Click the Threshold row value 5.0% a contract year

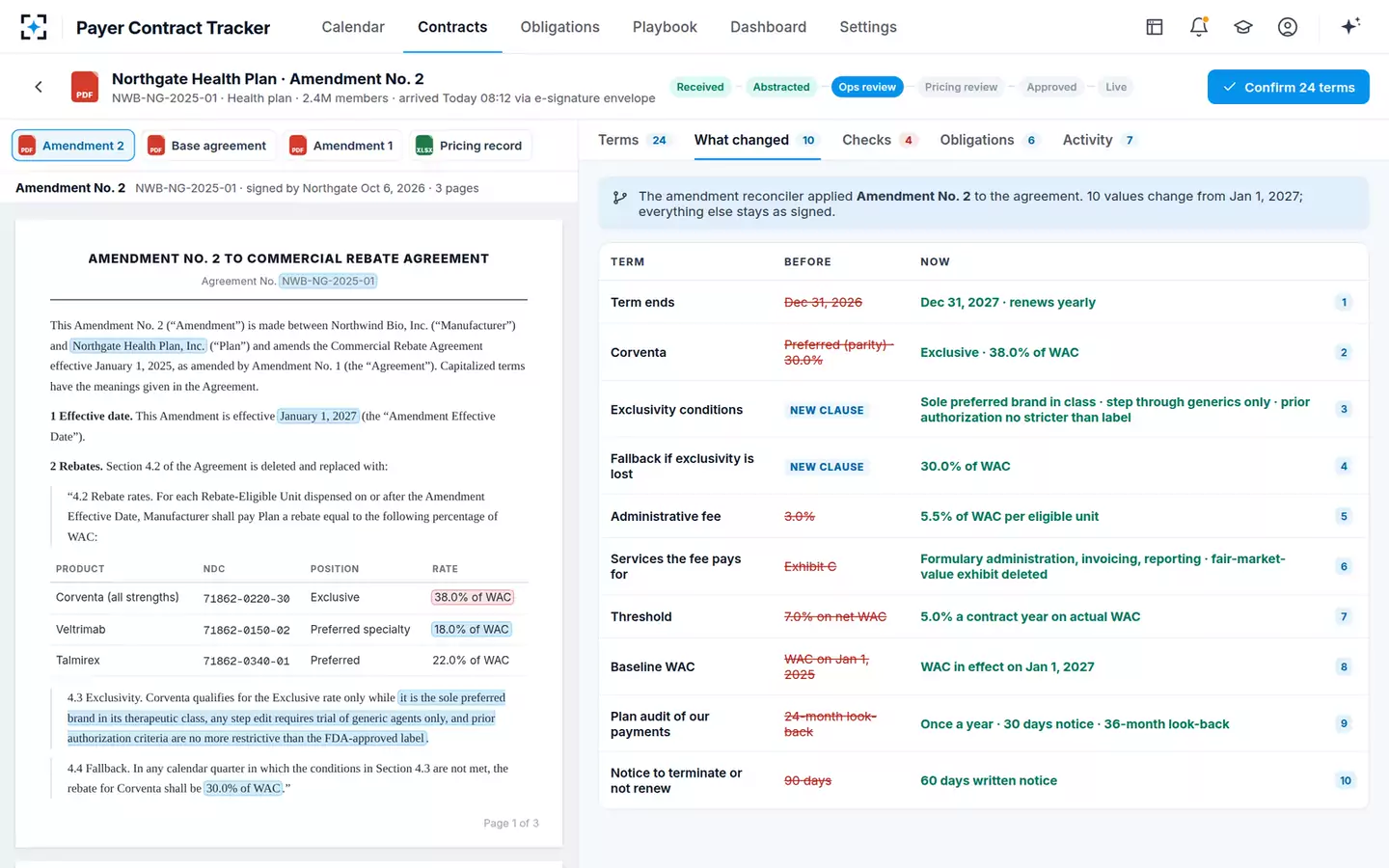coord(1030,616)
